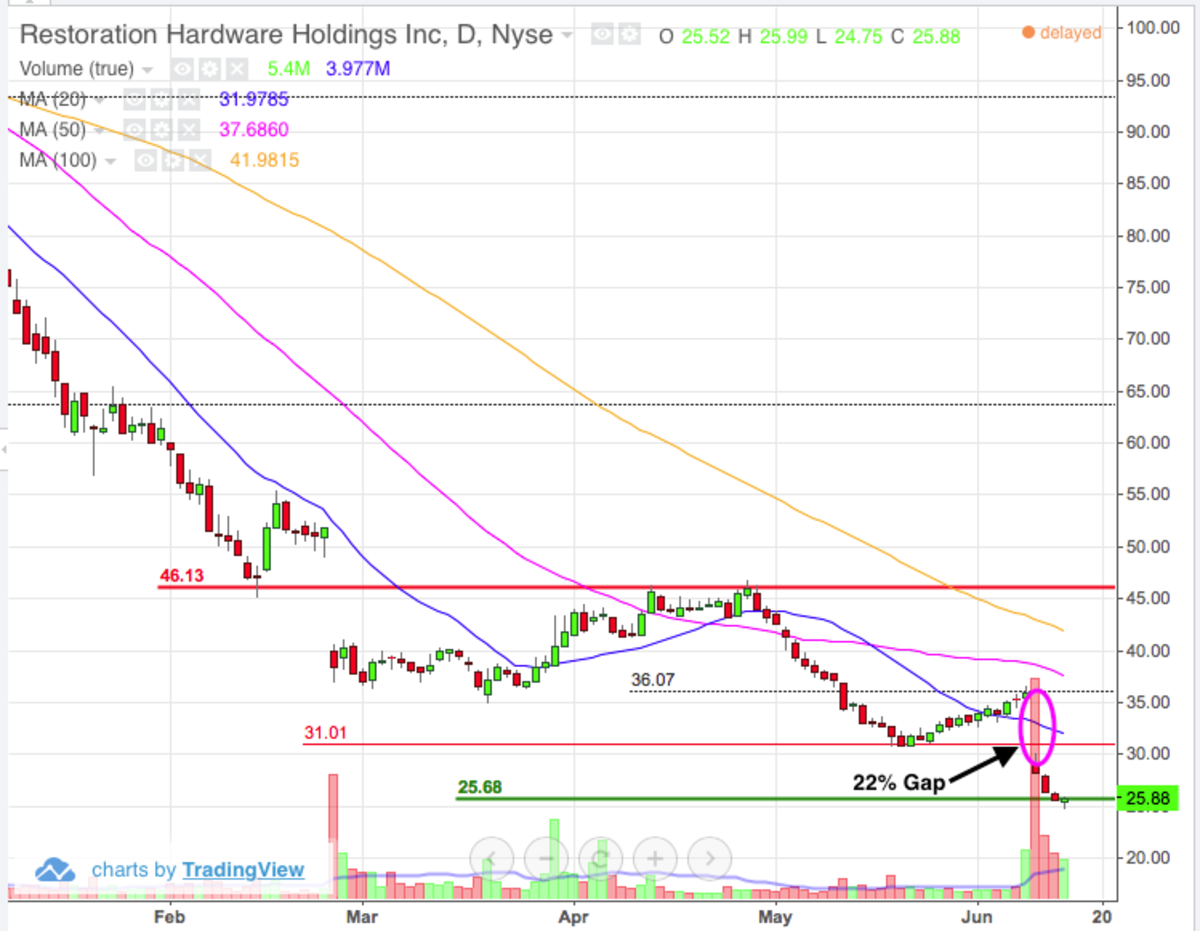The width and height of the screenshot is (1200, 931).
Task: Click the 100.00 price axis label
Action: click(1153, 27)
